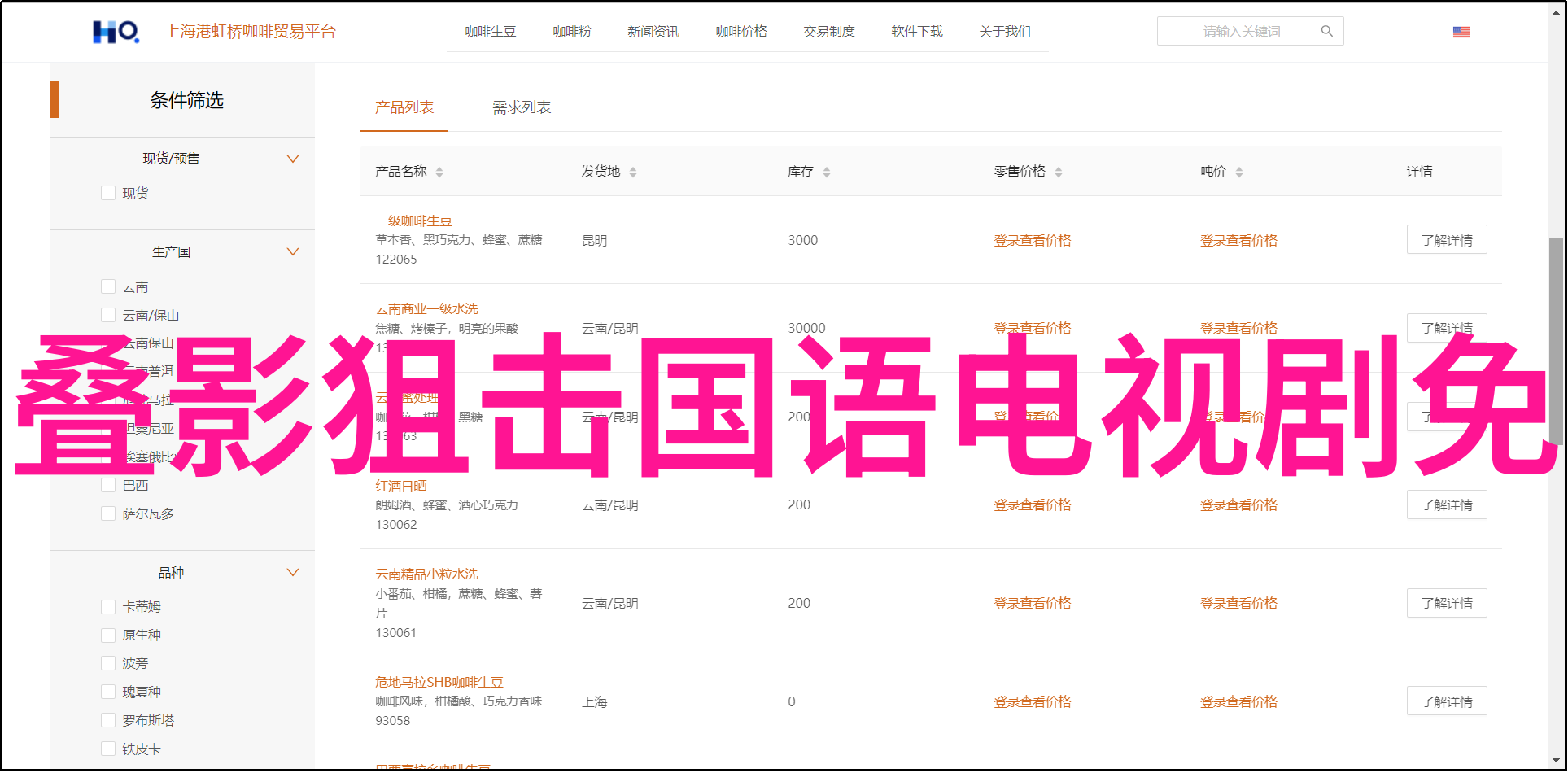Image resolution: width=1568 pixels, height=773 pixels.
Task: Tick the 巴西 checkbox
Action: click(x=108, y=485)
